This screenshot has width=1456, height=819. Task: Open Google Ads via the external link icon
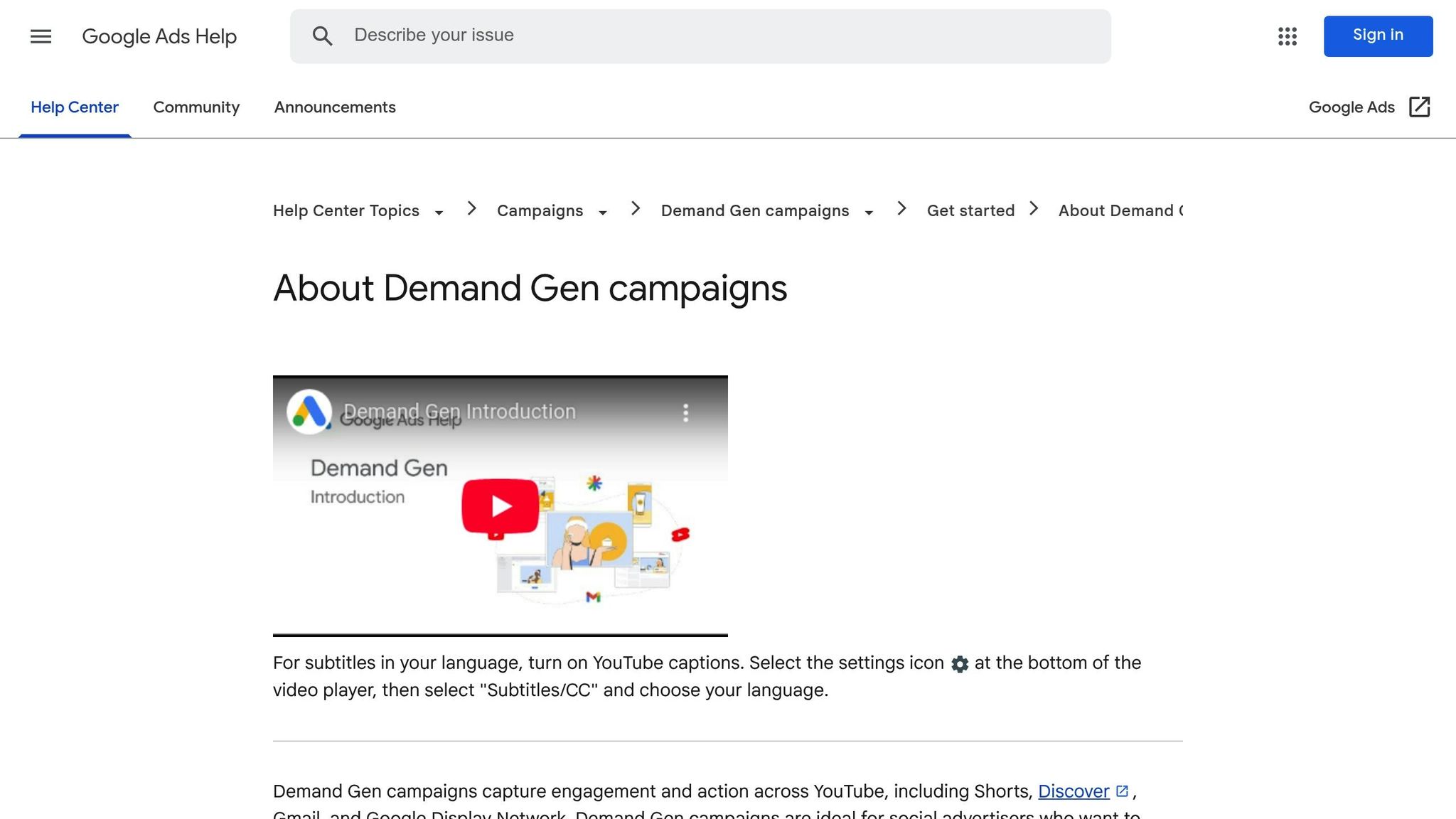coord(1419,107)
